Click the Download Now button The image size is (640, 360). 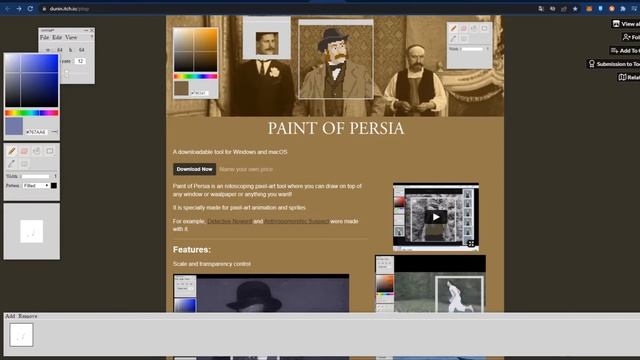(194, 169)
